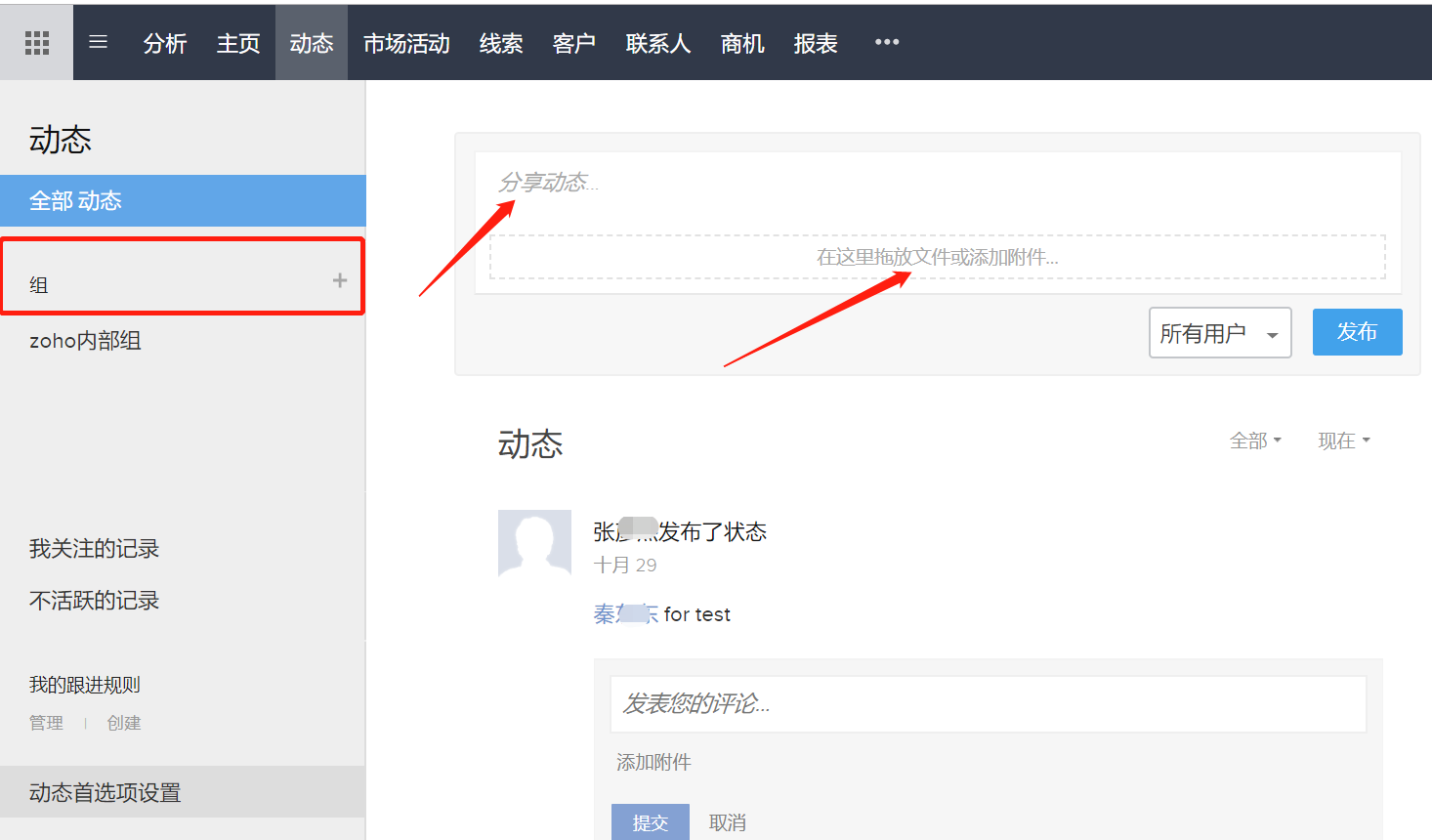Screen dimensions: 1432x840
Task: Open the 添加附件 attachment option under comment
Action: click(653, 762)
